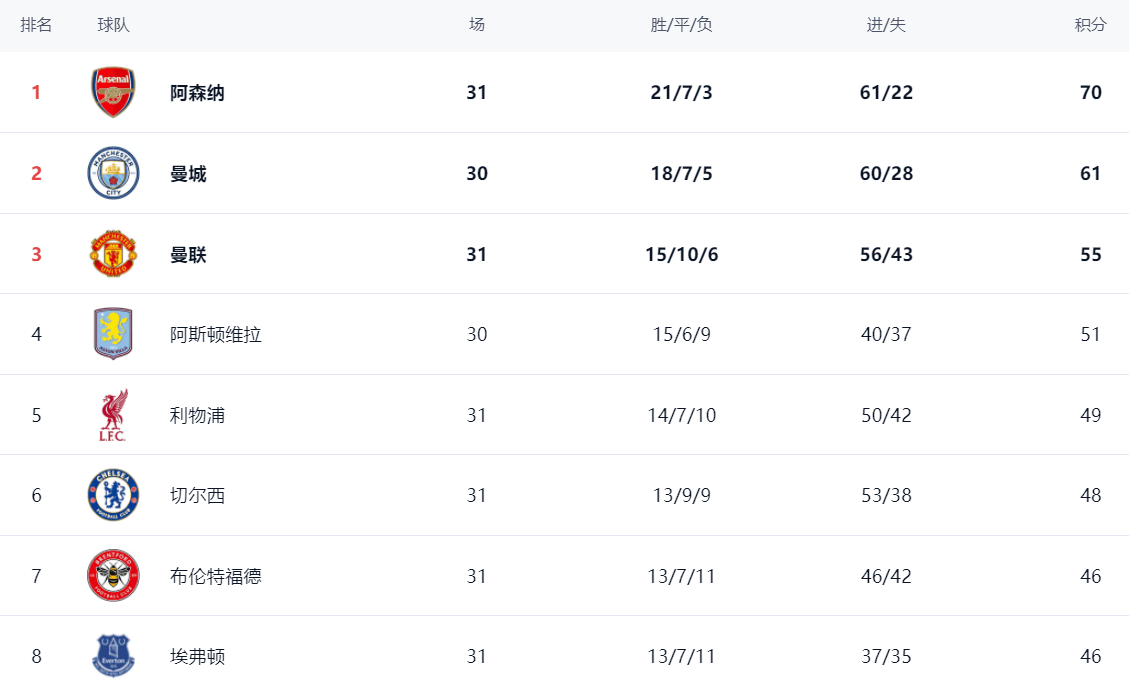Click the 进/失 column header
The height and width of the screenshot is (691, 1129).
coord(885,25)
